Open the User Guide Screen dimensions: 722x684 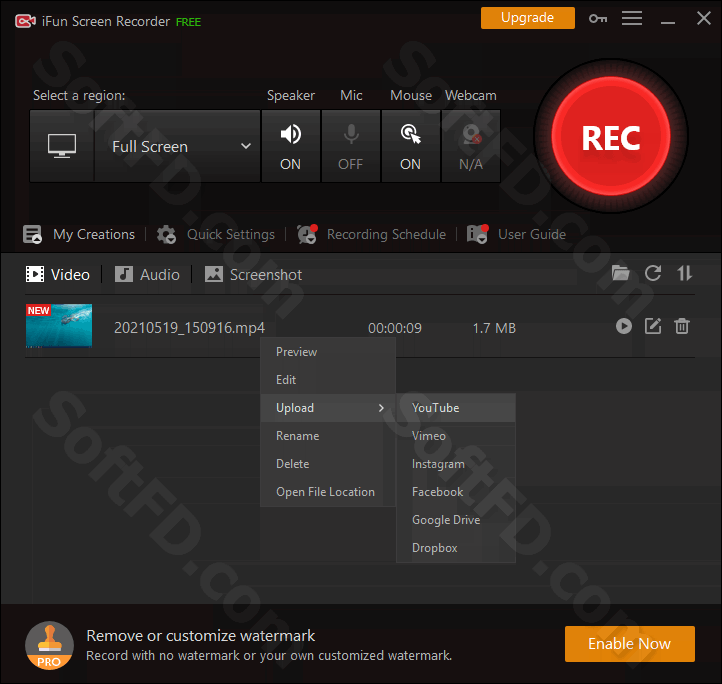click(x=532, y=234)
